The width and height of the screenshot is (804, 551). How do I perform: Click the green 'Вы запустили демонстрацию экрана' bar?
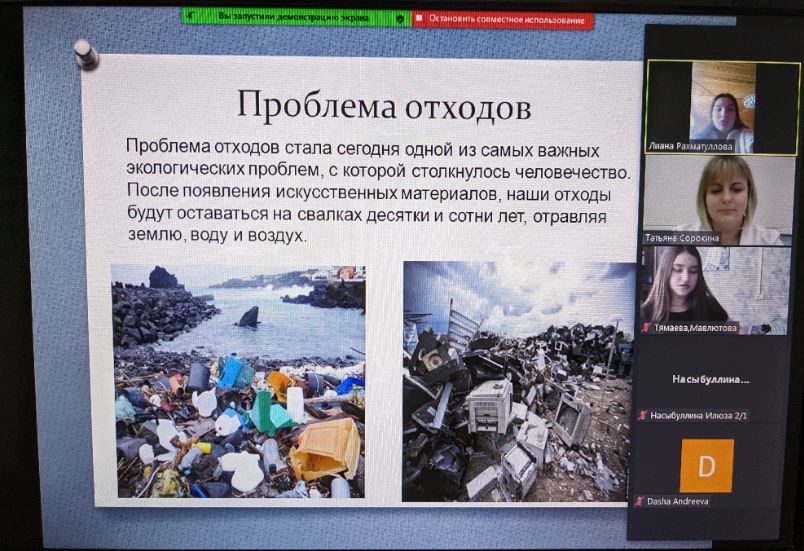297,17
